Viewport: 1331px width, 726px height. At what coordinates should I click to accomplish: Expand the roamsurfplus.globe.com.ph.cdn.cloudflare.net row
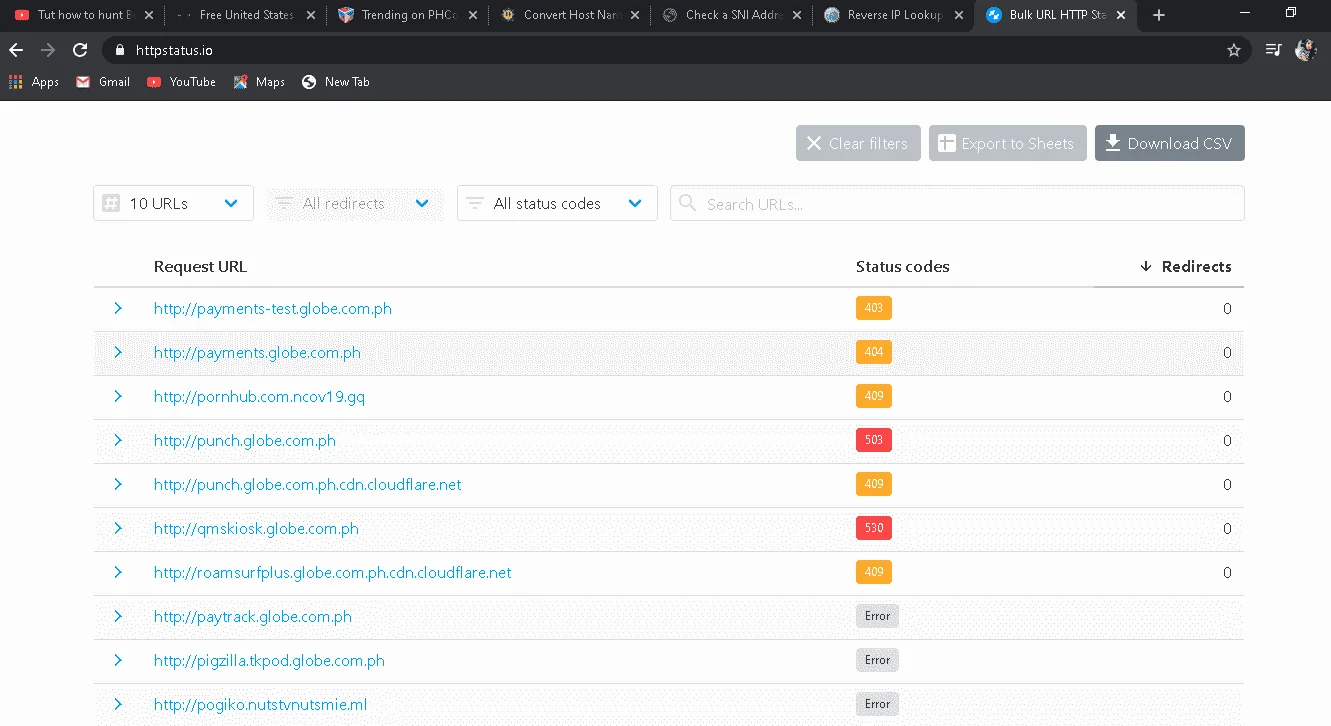pyautogui.click(x=118, y=573)
